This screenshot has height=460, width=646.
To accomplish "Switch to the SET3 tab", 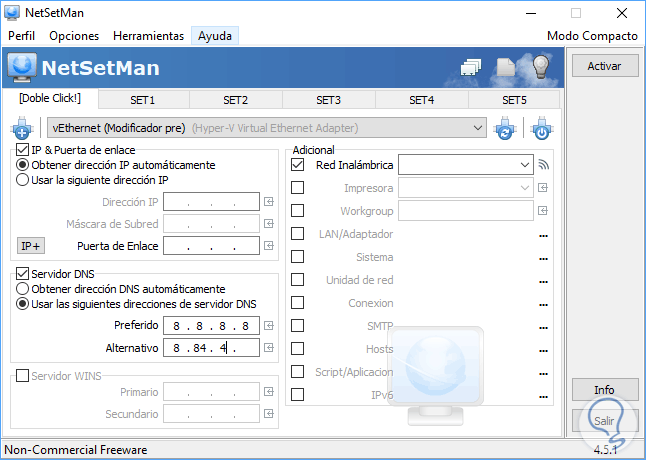I will click(328, 100).
